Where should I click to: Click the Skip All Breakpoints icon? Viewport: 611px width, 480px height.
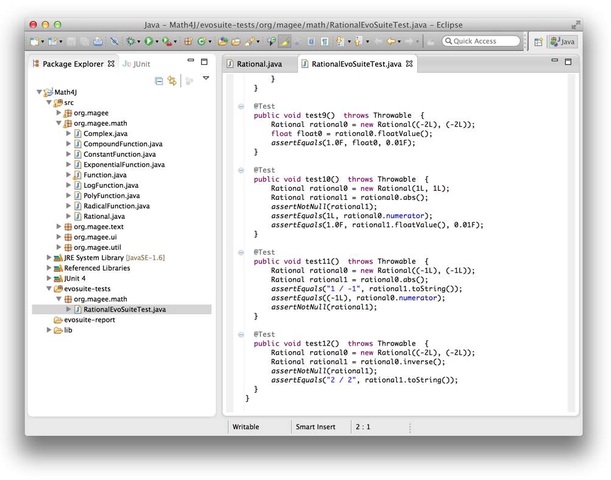click(x=114, y=41)
